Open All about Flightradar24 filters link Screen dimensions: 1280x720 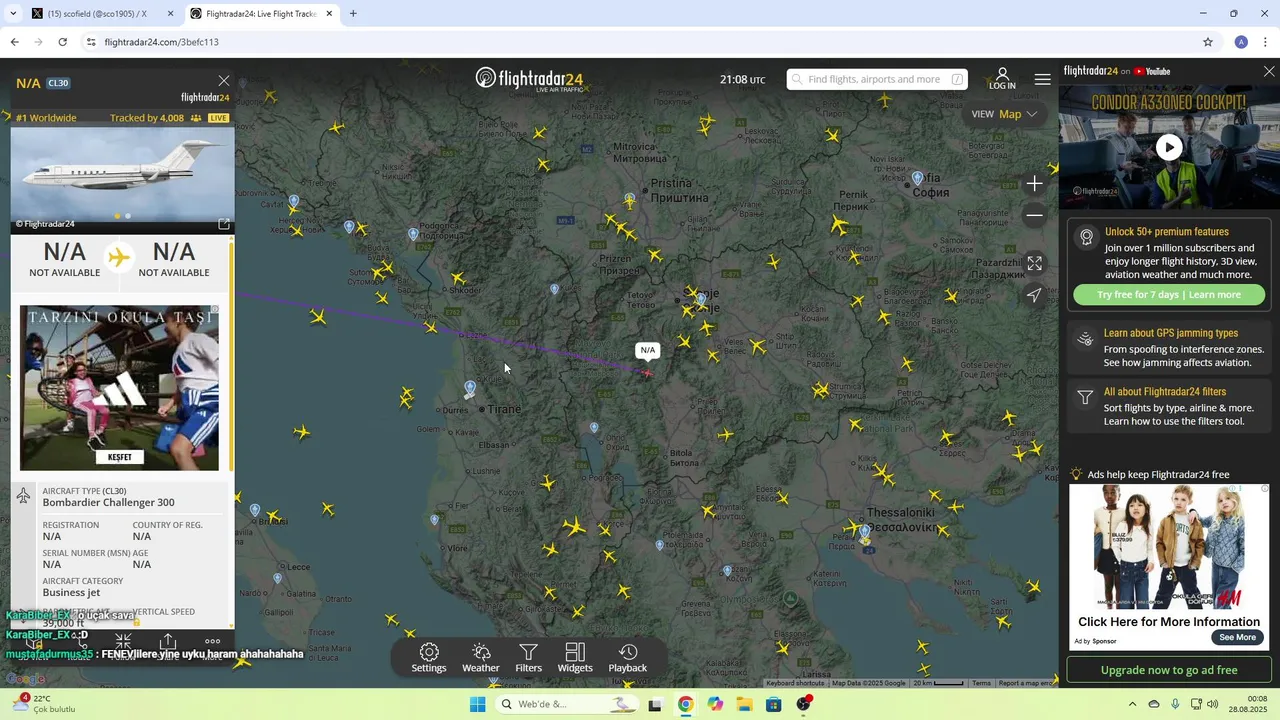pos(1165,392)
